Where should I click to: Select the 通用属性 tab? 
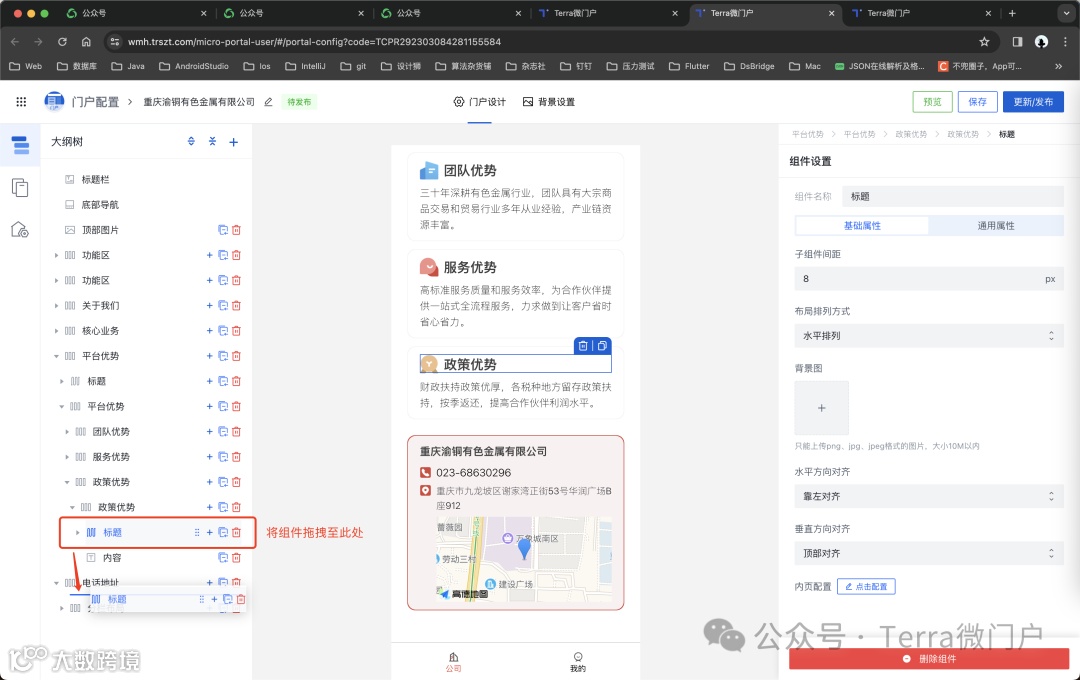click(995, 225)
